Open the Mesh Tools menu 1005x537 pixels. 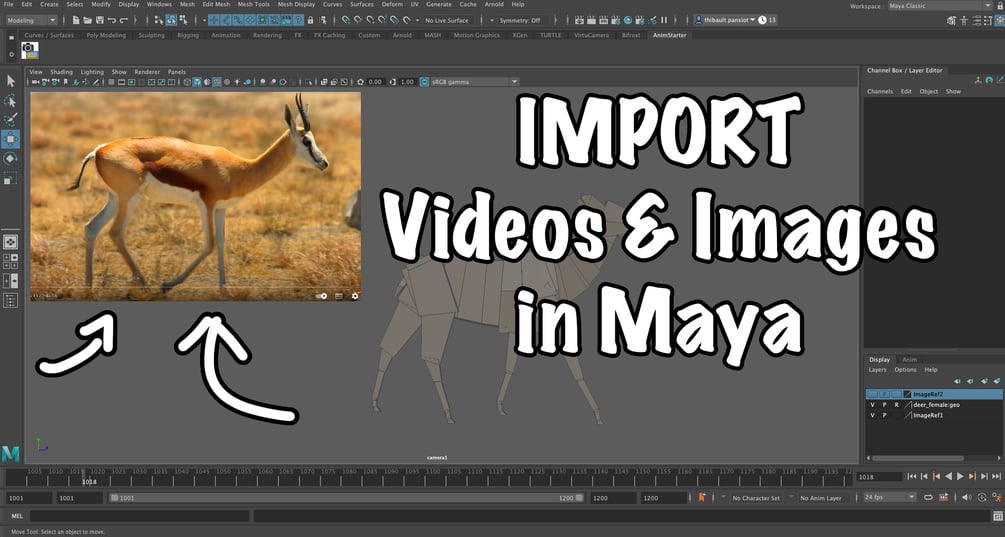click(x=253, y=4)
